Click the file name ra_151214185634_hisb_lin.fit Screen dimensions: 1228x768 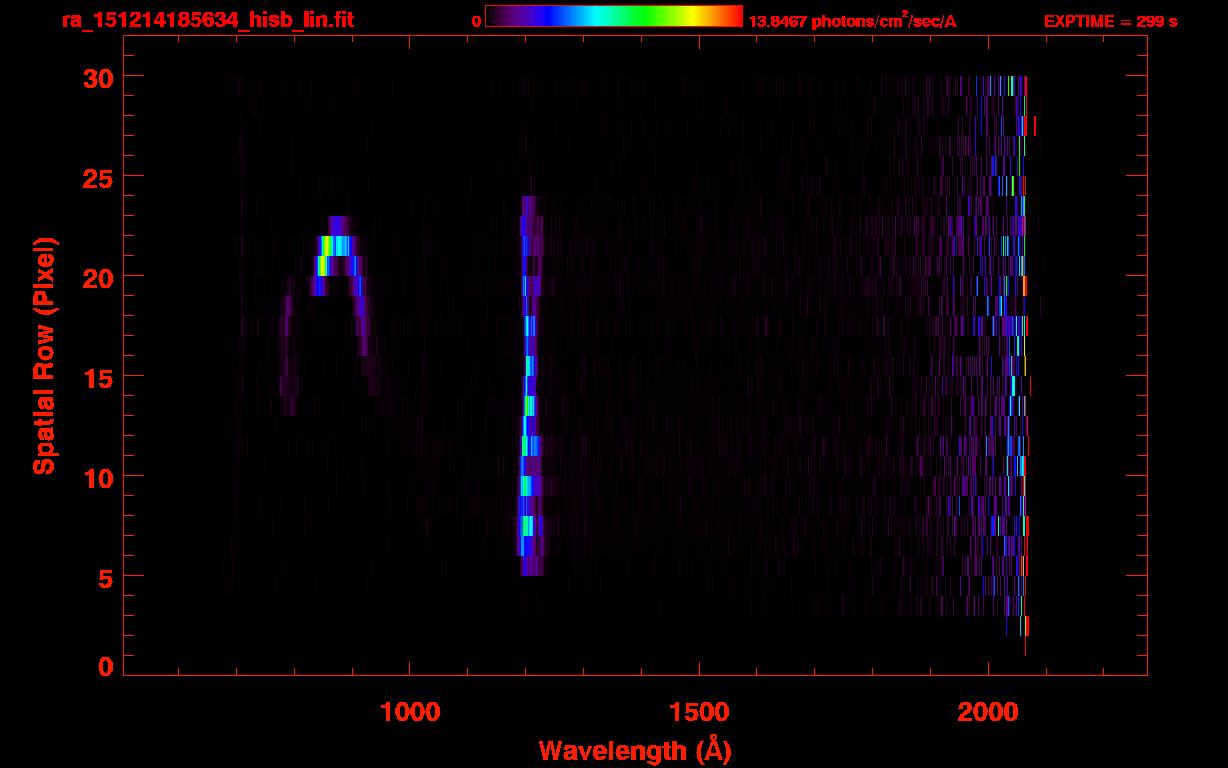click(206, 20)
